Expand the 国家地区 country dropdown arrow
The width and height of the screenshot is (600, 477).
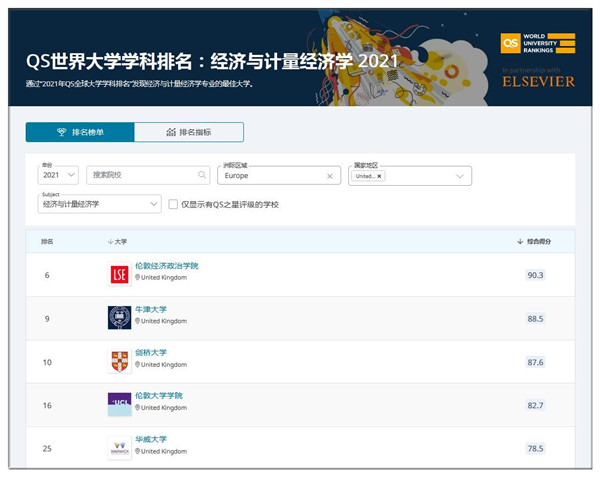point(460,176)
